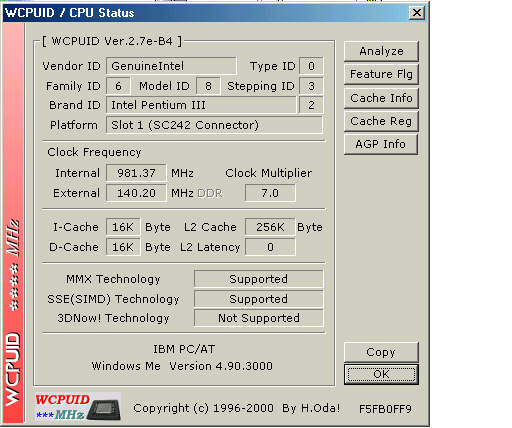The width and height of the screenshot is (512, 428).
Task: Click the 3DNow! Not Supported field
Action: (x=259, y=318)
